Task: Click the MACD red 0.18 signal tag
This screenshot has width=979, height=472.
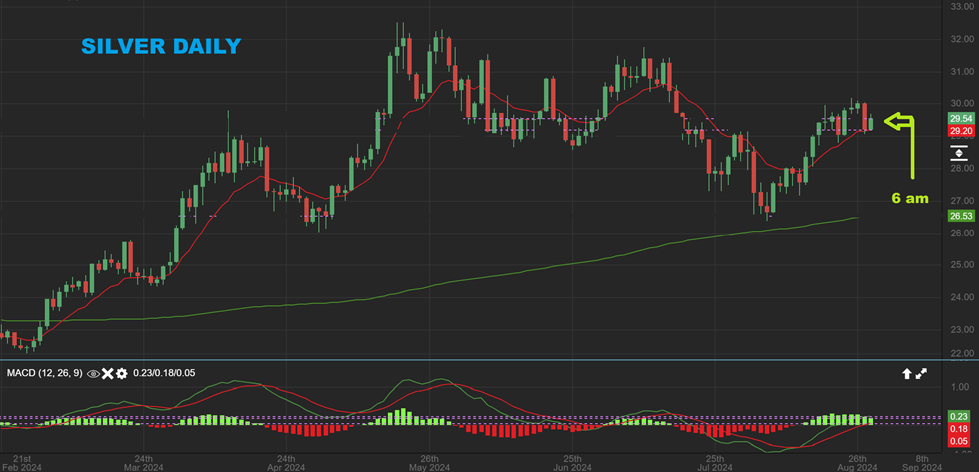Action: click(959, 428)
